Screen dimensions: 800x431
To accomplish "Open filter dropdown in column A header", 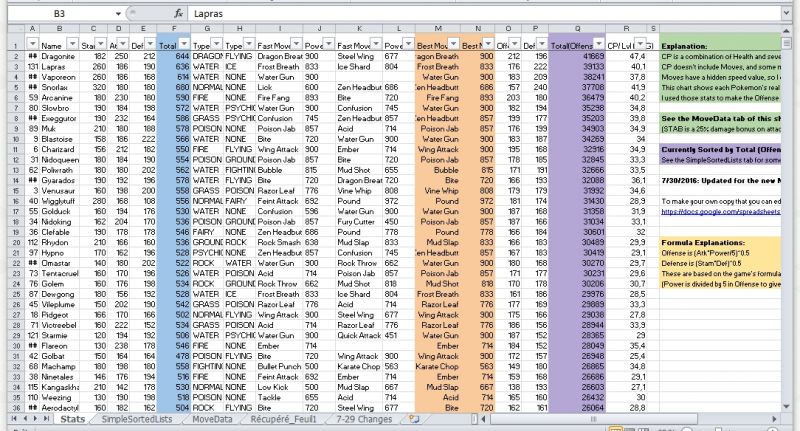I will point(34,46).
